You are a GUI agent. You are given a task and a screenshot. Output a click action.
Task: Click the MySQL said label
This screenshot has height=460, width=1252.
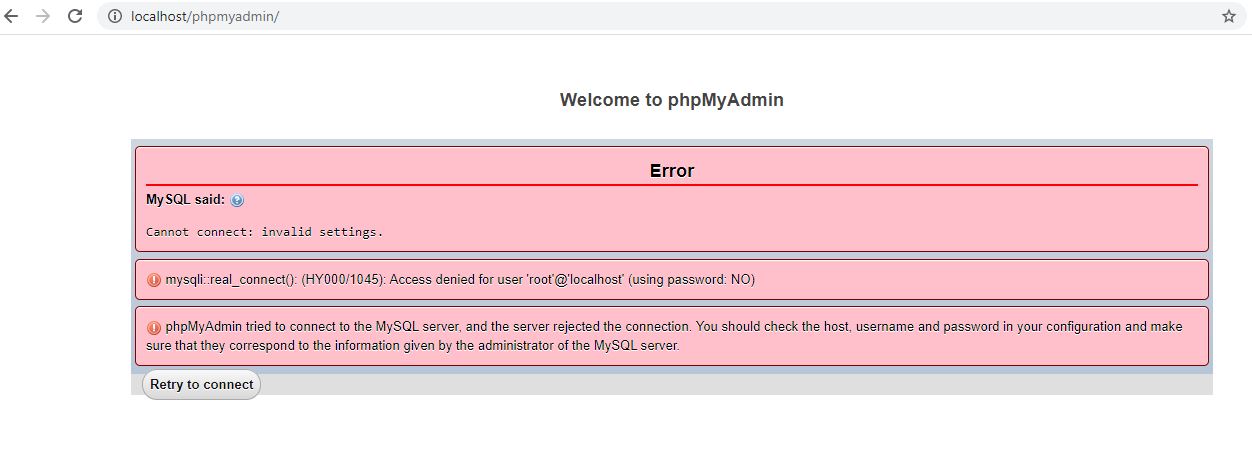[x=186, y=199]
